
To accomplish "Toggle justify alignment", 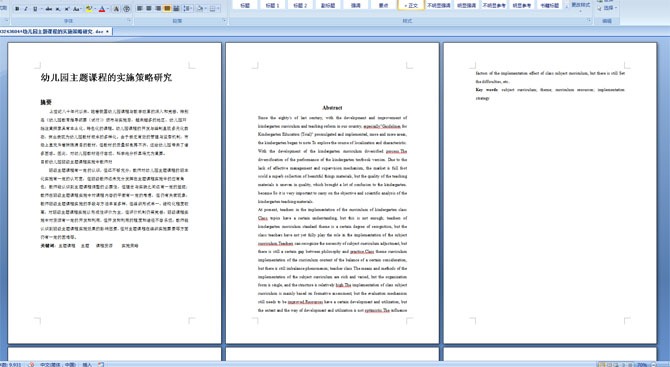I will [x=167, y=8].
